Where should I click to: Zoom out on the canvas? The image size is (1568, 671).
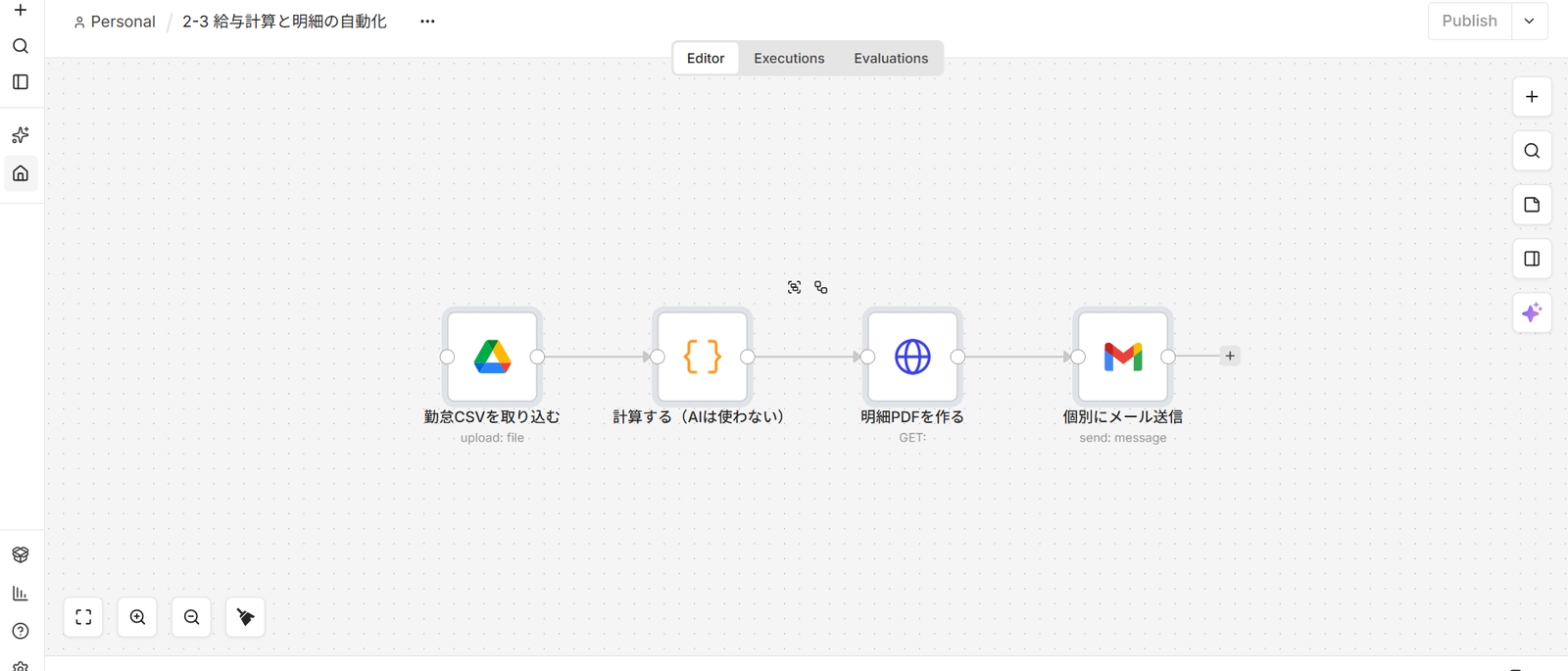click(x=191, y=617)
